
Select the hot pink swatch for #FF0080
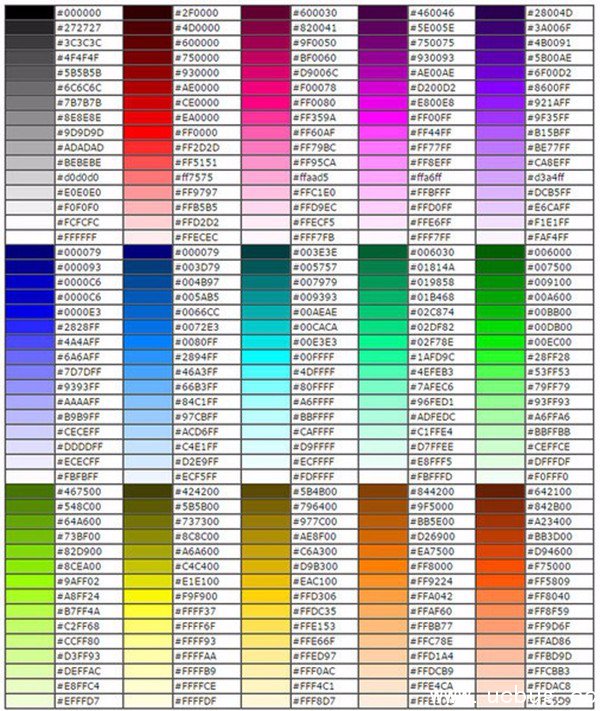click(x=264, y=102)
